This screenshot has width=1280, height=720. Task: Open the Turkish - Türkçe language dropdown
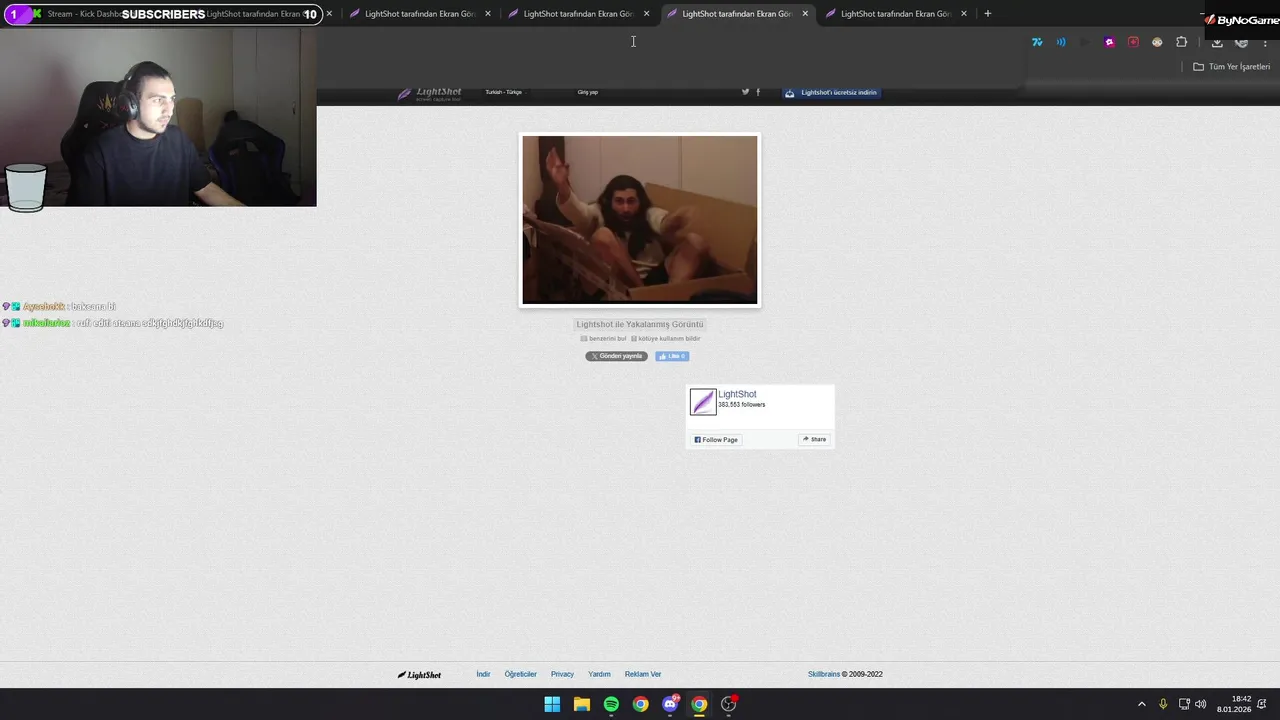point(504,92)
